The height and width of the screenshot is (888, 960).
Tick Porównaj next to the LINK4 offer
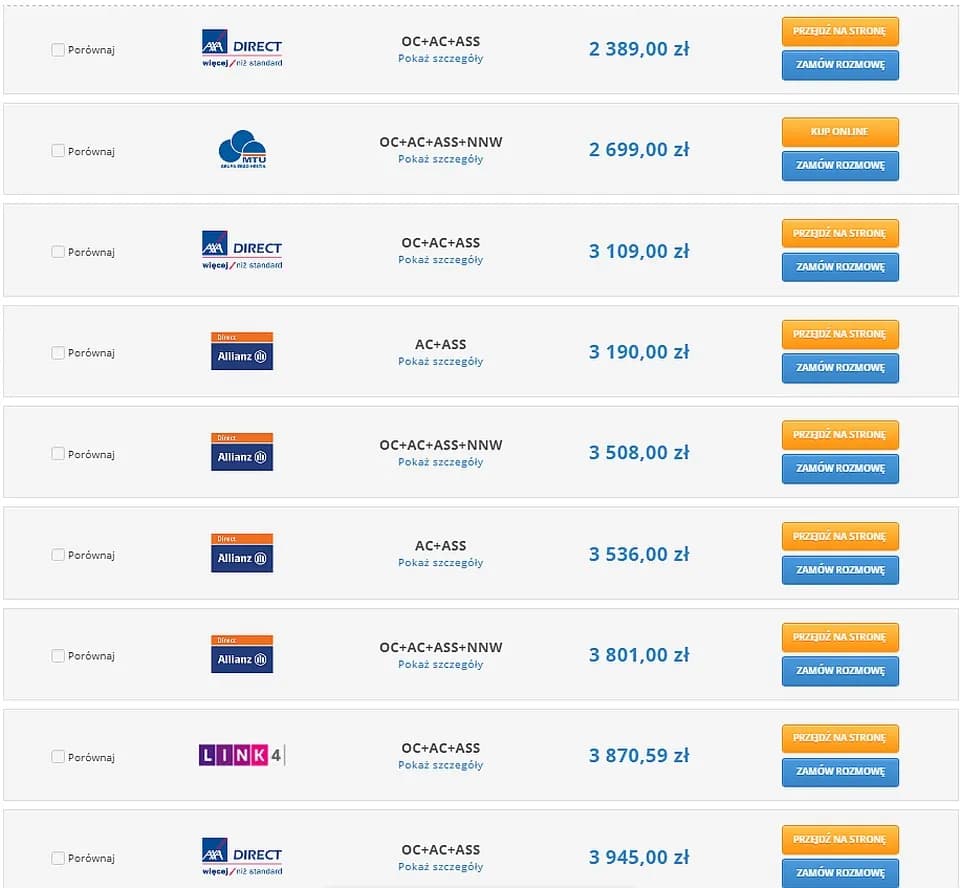[x=57, y=757]
